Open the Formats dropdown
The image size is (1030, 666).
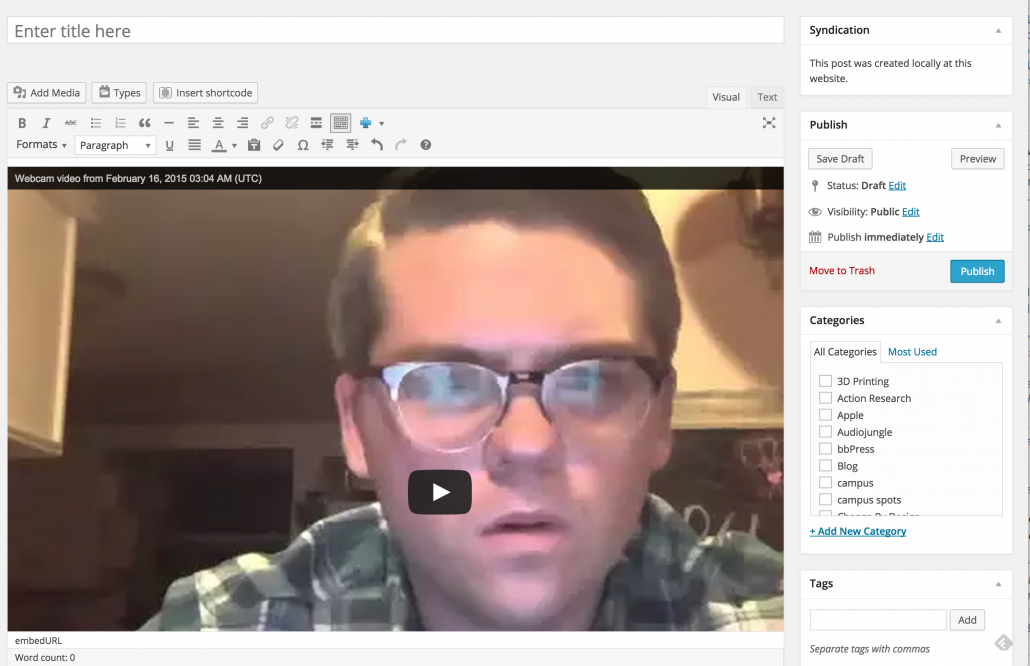41,144
